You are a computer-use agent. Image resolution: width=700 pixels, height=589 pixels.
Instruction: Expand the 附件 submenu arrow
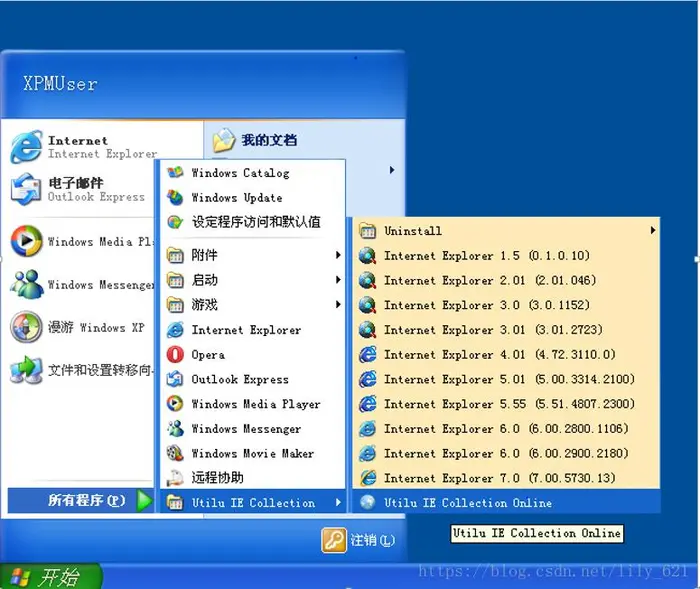[x=338, y=255]
